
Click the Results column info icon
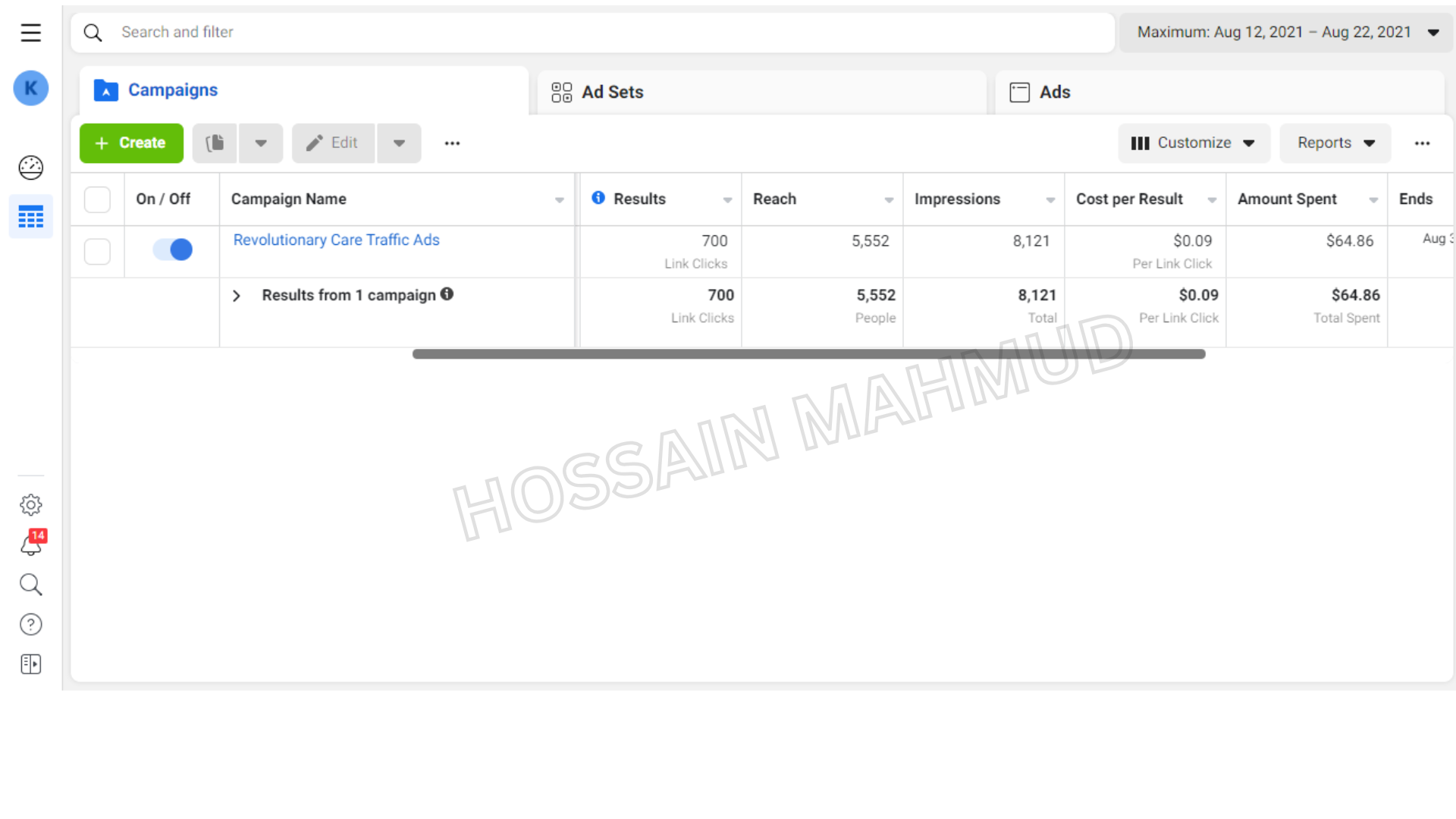[x=598, y=198]
